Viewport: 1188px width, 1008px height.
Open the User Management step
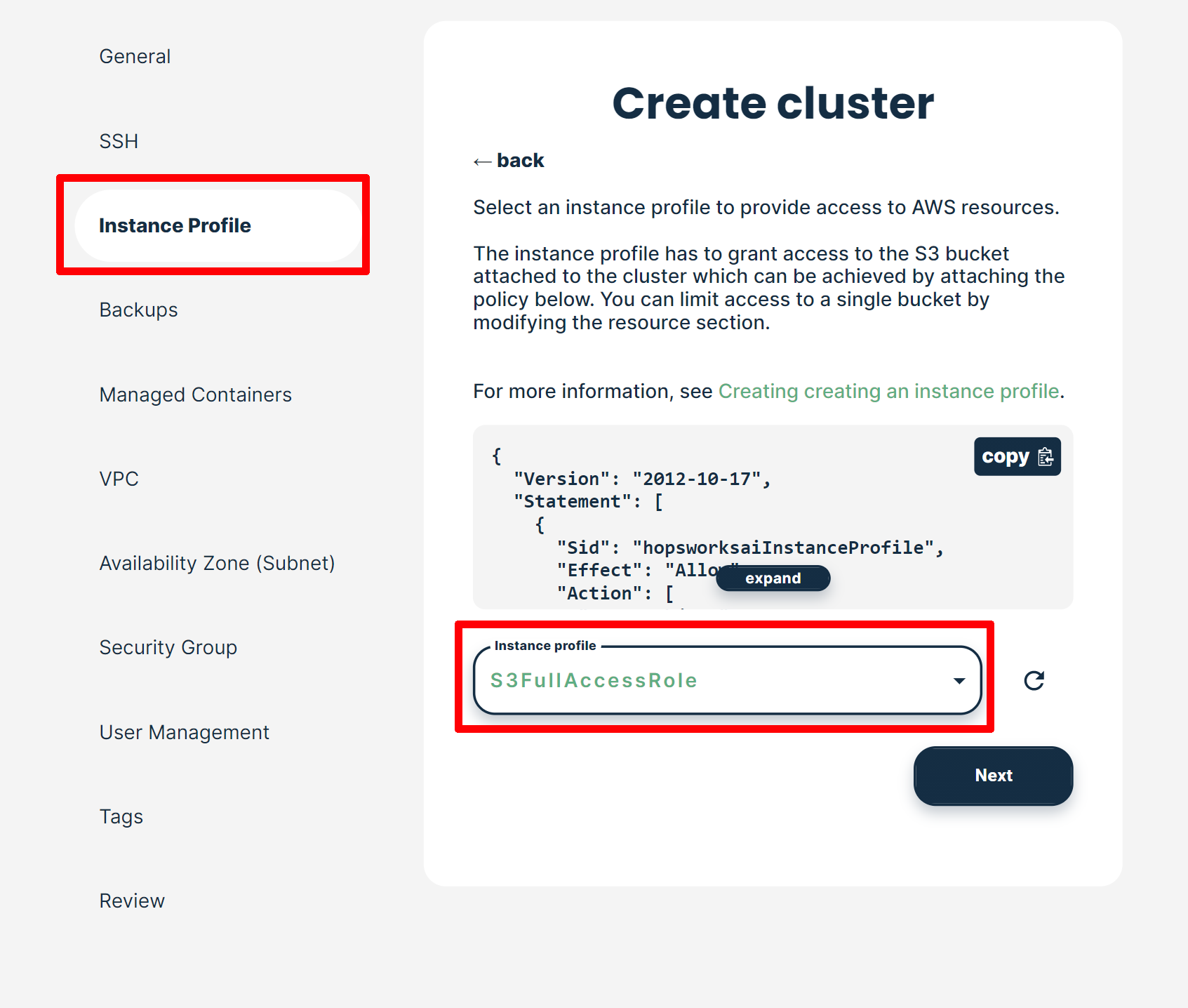tap(184, 732)
